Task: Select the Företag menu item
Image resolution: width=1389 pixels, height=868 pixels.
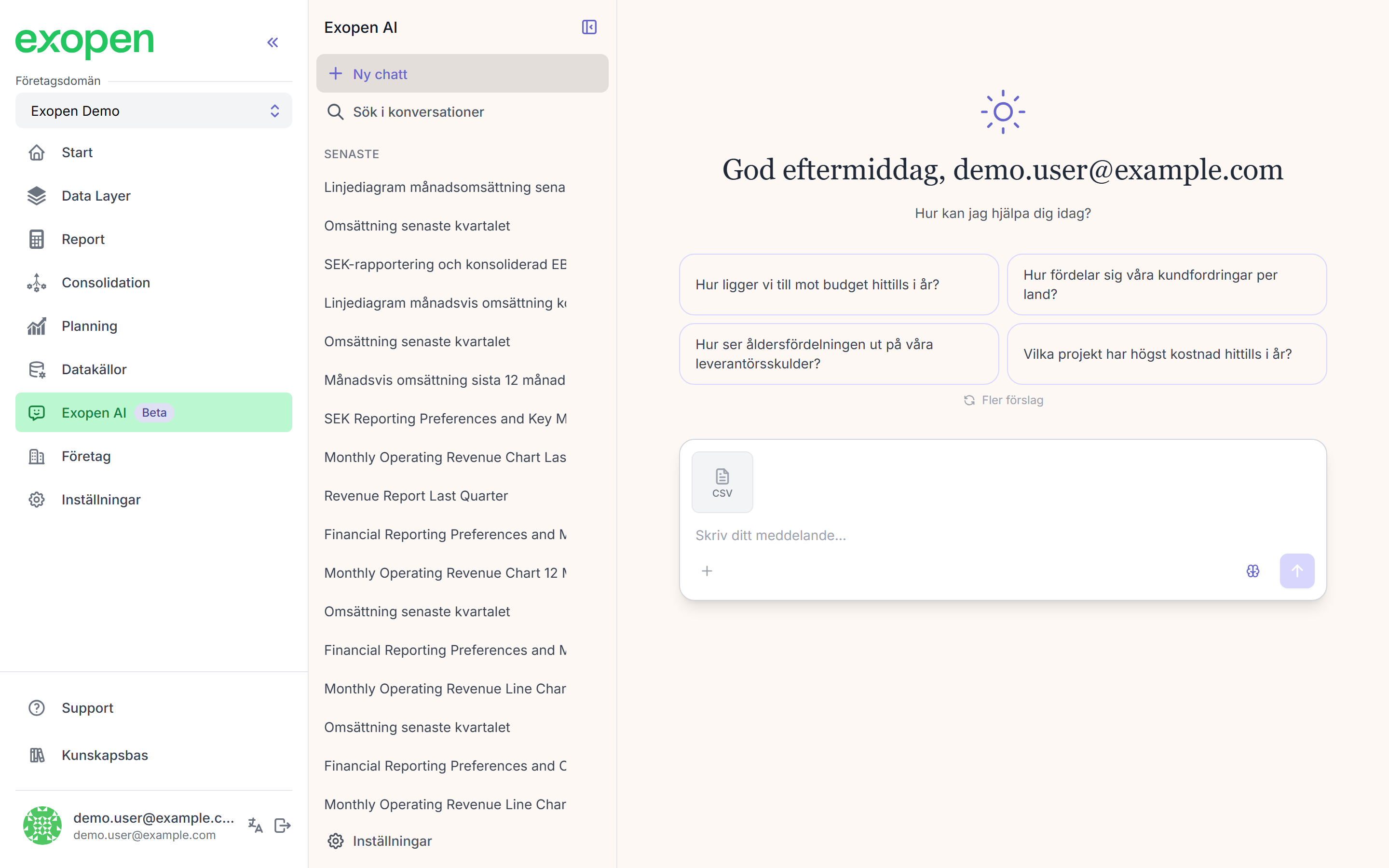Action: click(x=154, y=456)
